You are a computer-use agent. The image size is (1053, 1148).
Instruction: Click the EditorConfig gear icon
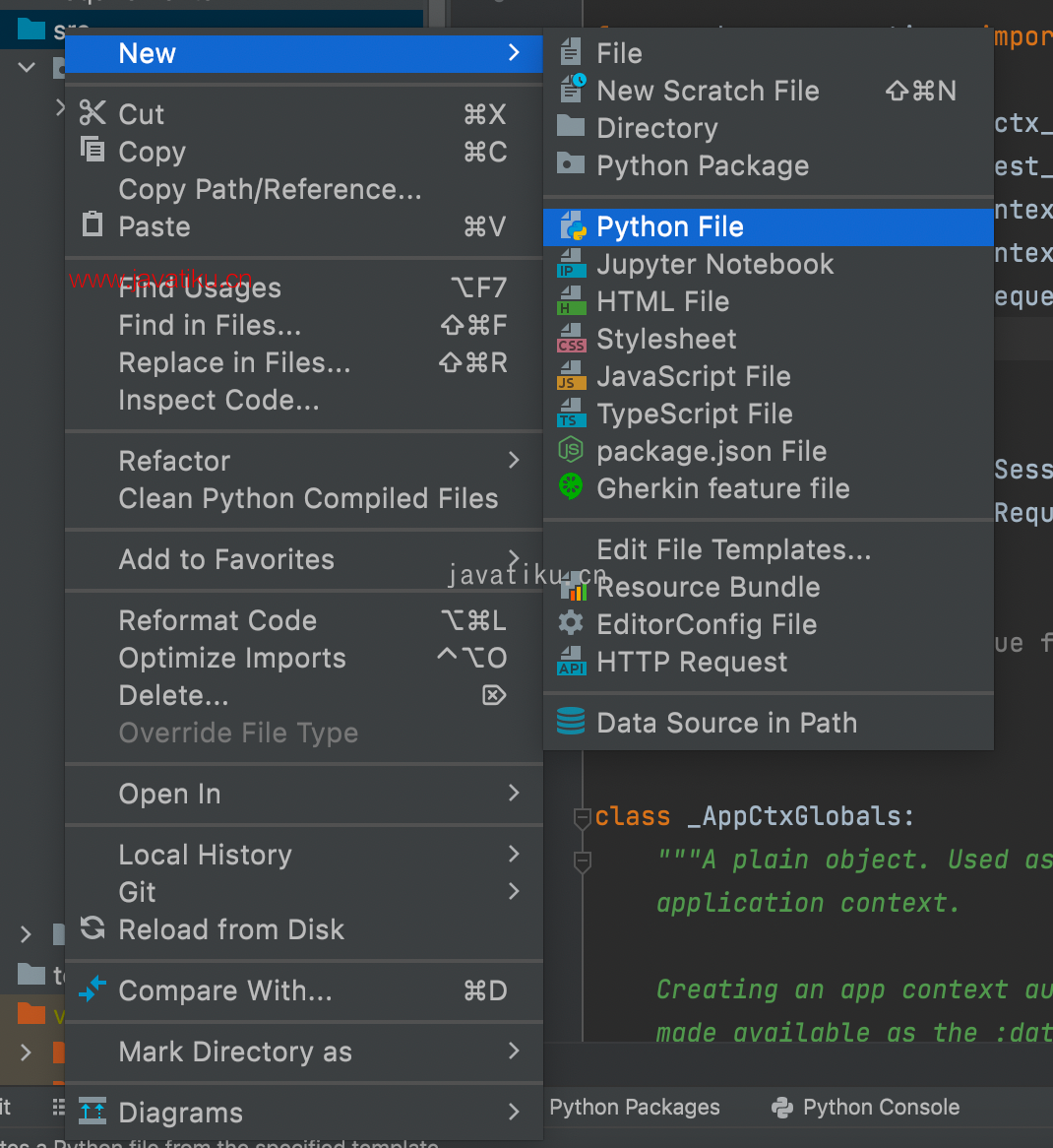click(571, 623)
